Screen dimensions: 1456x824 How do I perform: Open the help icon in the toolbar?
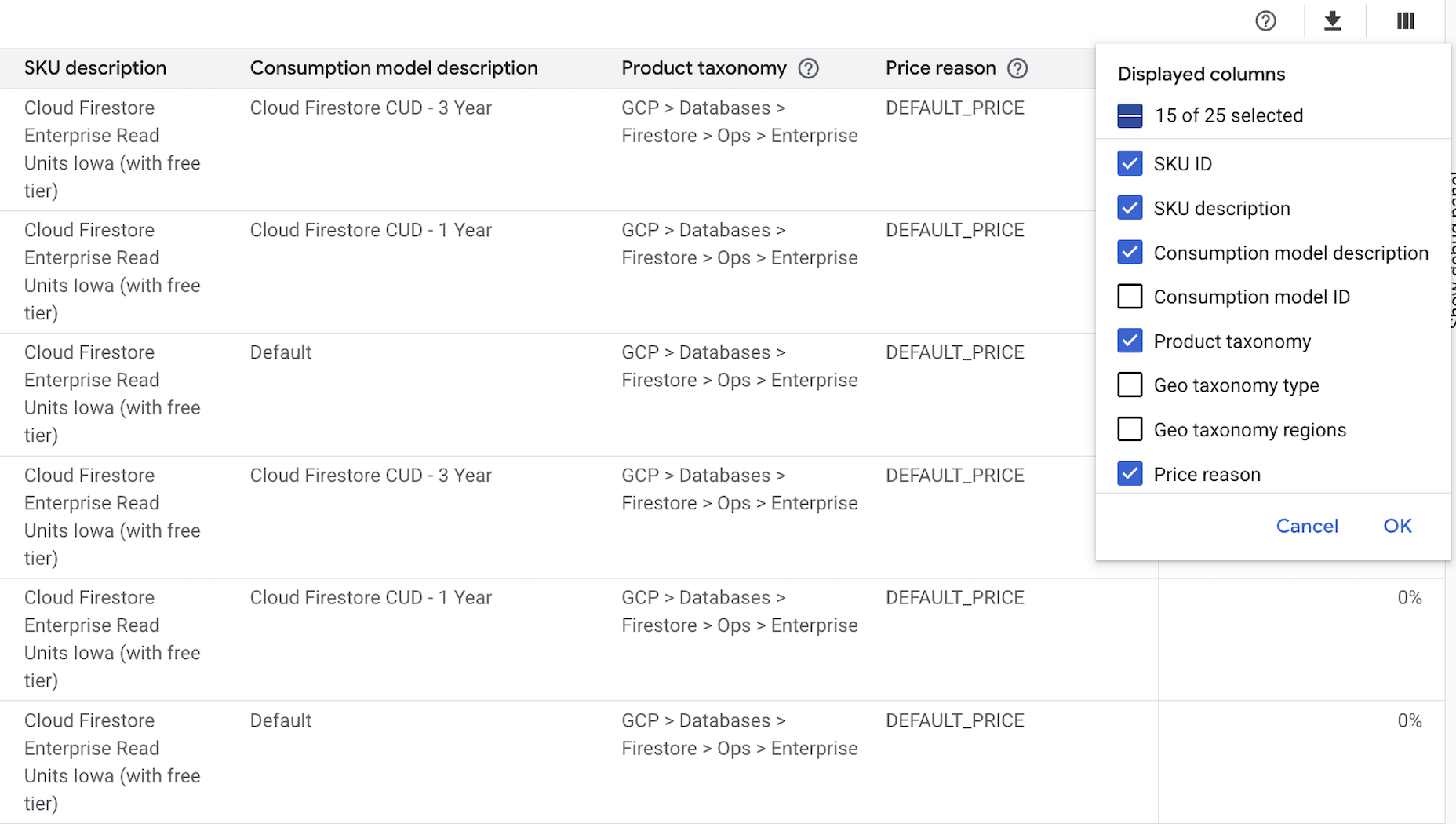tap(1265, 21)
